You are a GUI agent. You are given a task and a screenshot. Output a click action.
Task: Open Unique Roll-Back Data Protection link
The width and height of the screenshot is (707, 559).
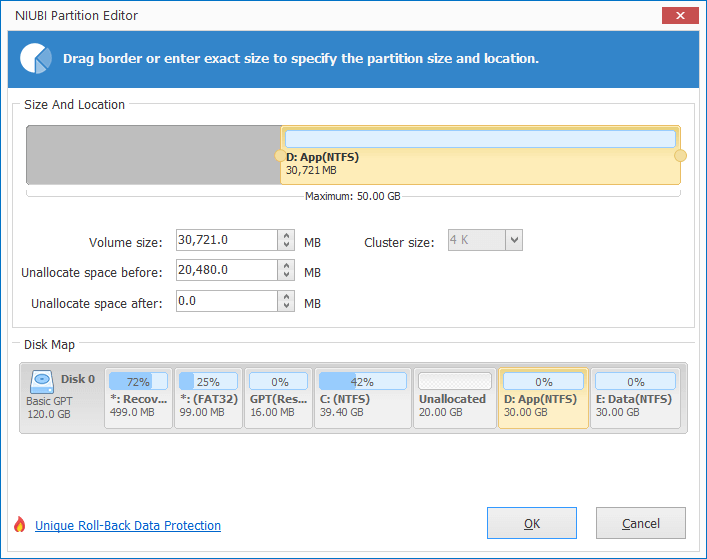(128, 526)
